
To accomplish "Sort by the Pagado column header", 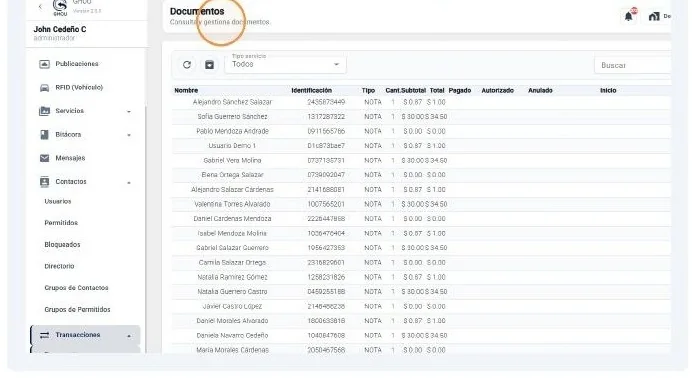I will 460,90.
